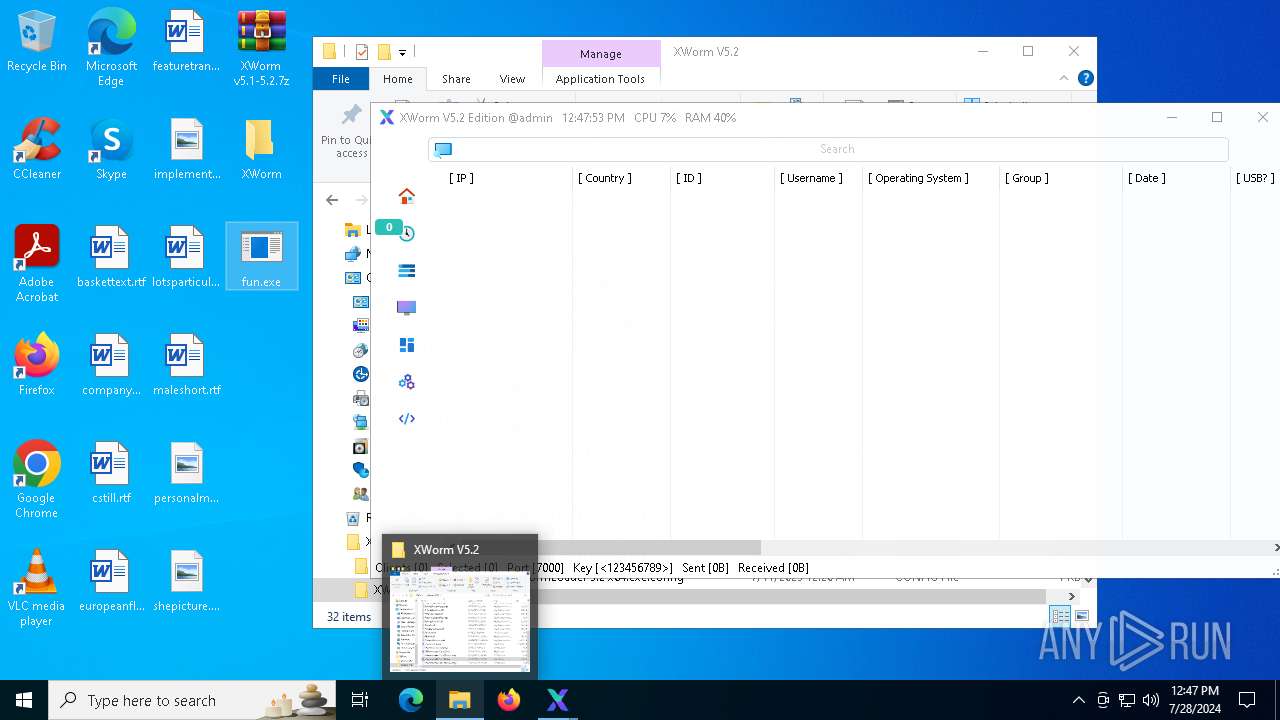Click the Received [0B] status entry
The height and width of the screenshot is (720, 1280).
point(773,568)
